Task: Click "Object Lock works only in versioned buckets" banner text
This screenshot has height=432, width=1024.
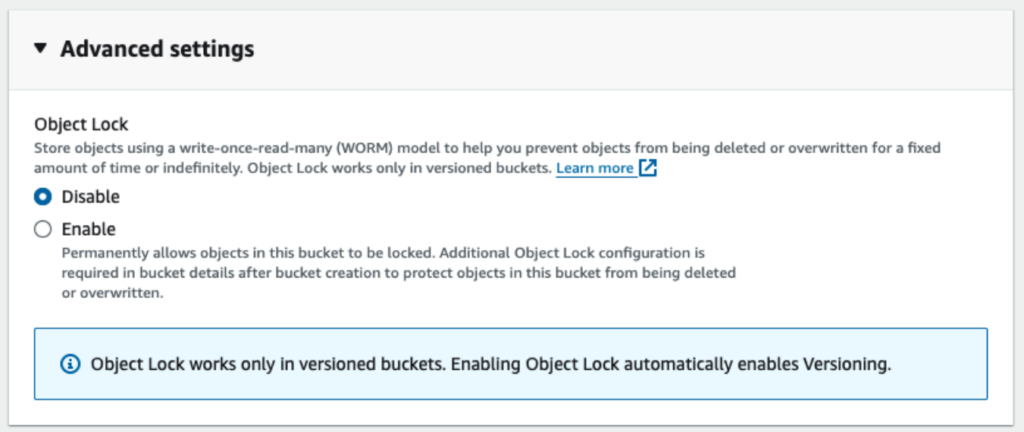Action: [x=268, y=364]
